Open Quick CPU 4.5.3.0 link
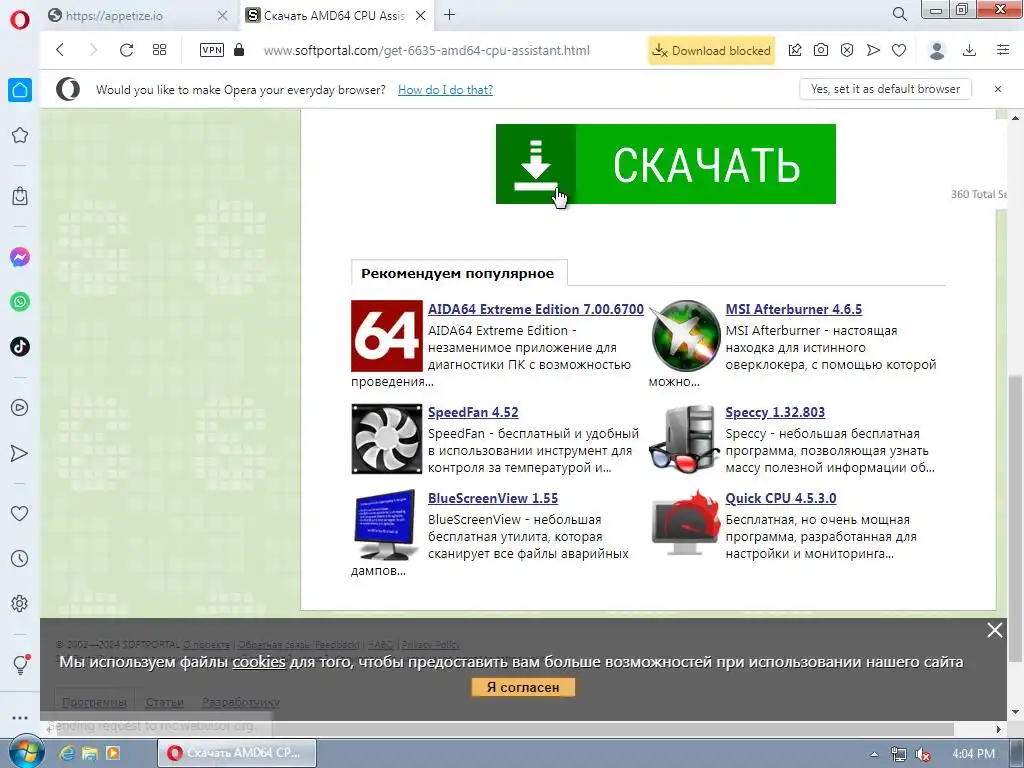Screen dimensions: 1024x768 click(x=781, y=498)
